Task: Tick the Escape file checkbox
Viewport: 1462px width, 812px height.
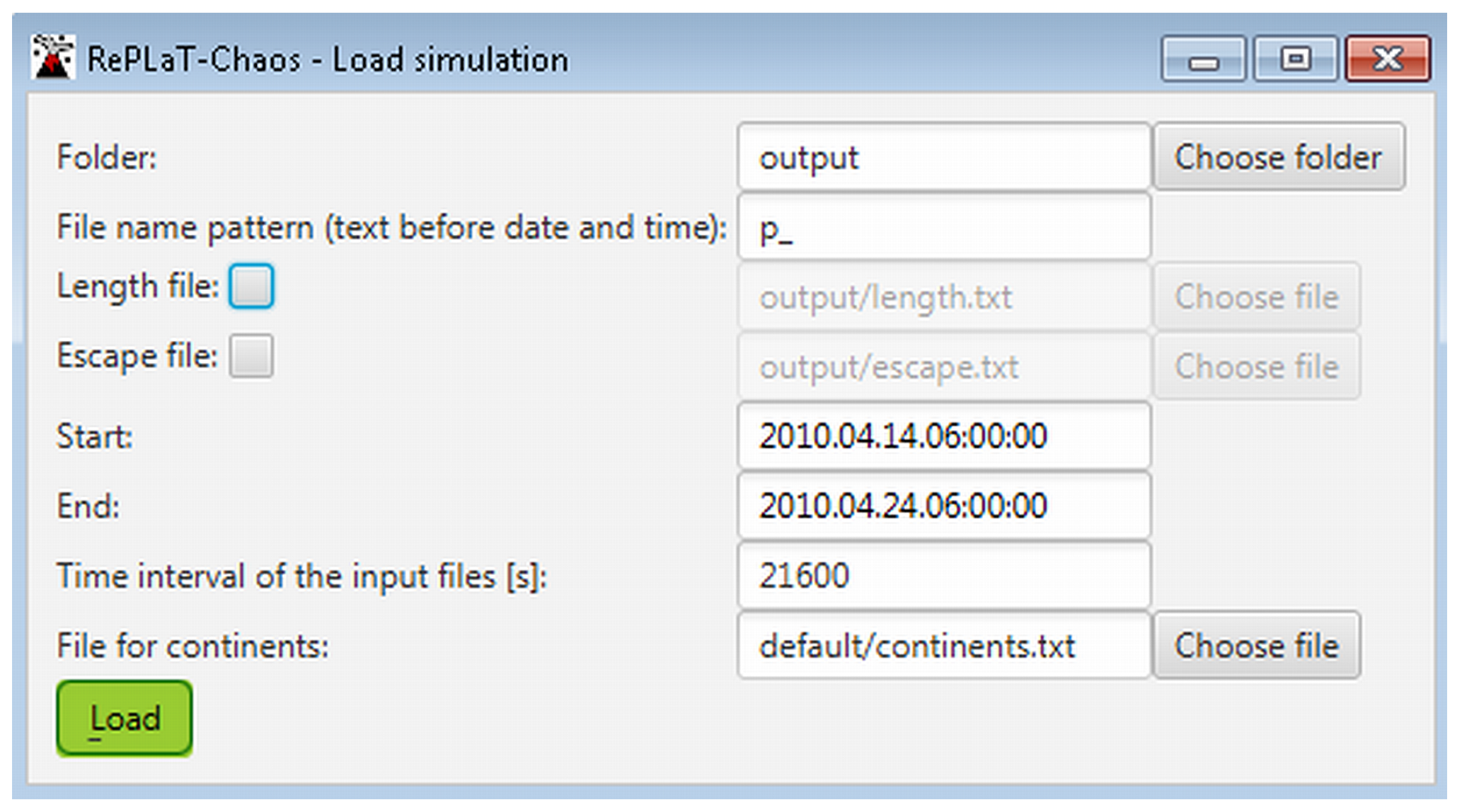Action: pyautogui.click(x=251, y=356)
